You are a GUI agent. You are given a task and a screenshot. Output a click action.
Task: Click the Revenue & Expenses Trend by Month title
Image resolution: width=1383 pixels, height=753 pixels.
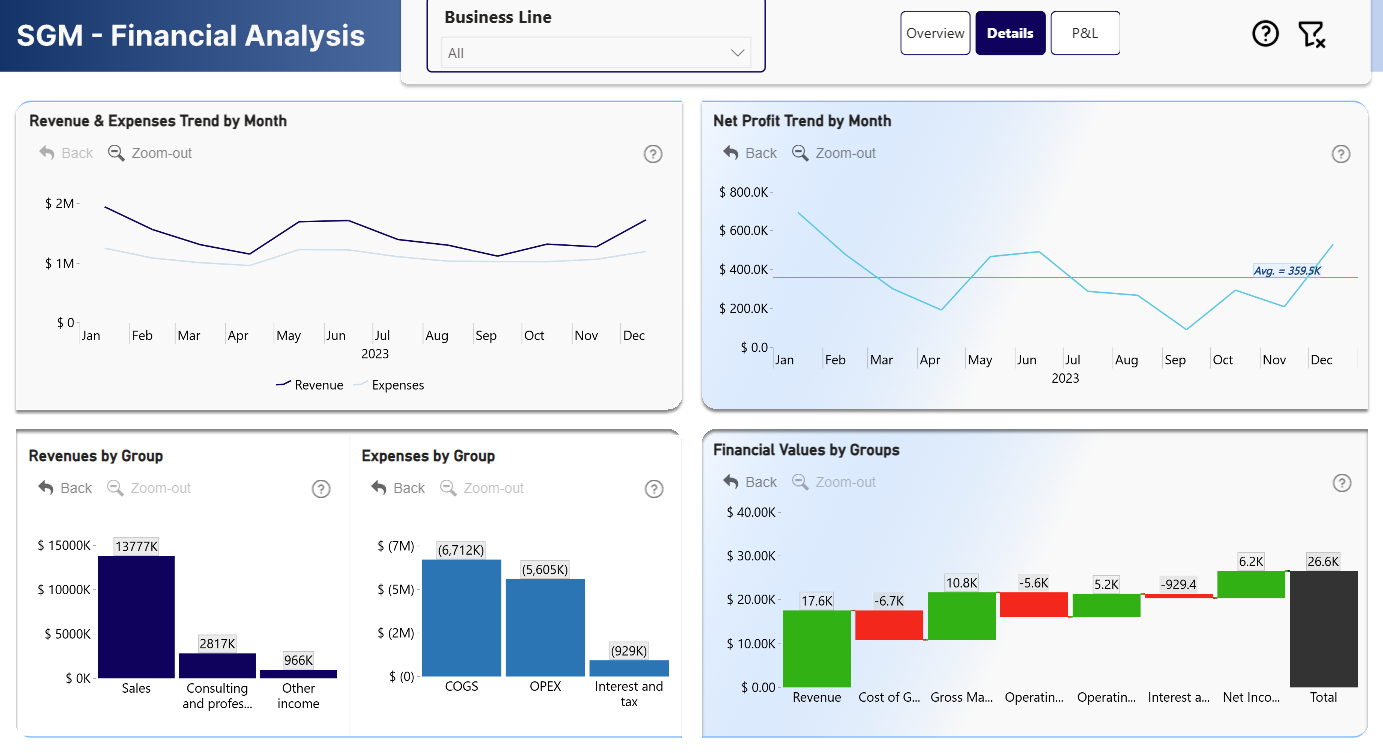[158, 121]
